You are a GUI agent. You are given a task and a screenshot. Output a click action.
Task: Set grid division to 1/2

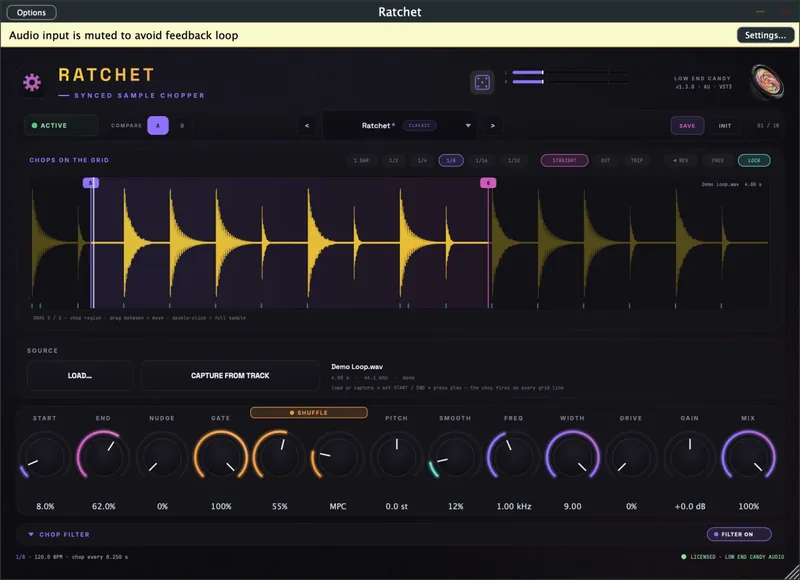click(x=393, y=160)
